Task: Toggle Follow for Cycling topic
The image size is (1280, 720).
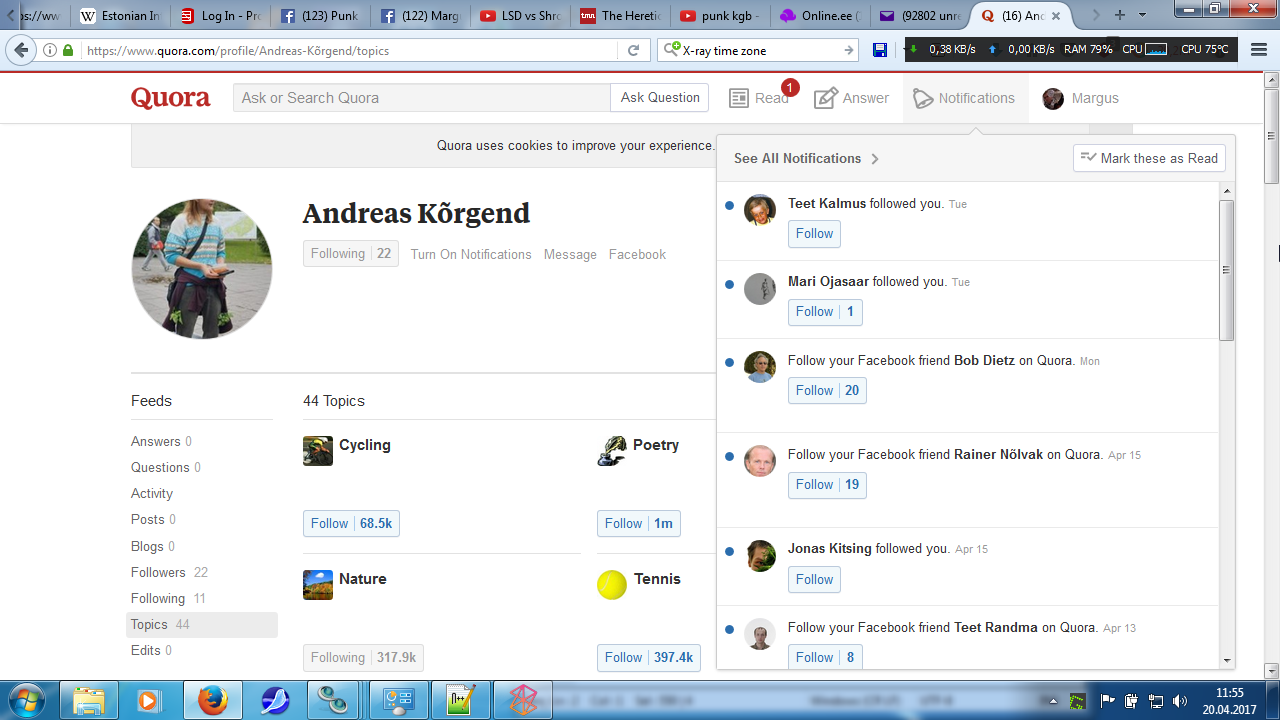Action: pyautogui.click(x=351, y=523)
